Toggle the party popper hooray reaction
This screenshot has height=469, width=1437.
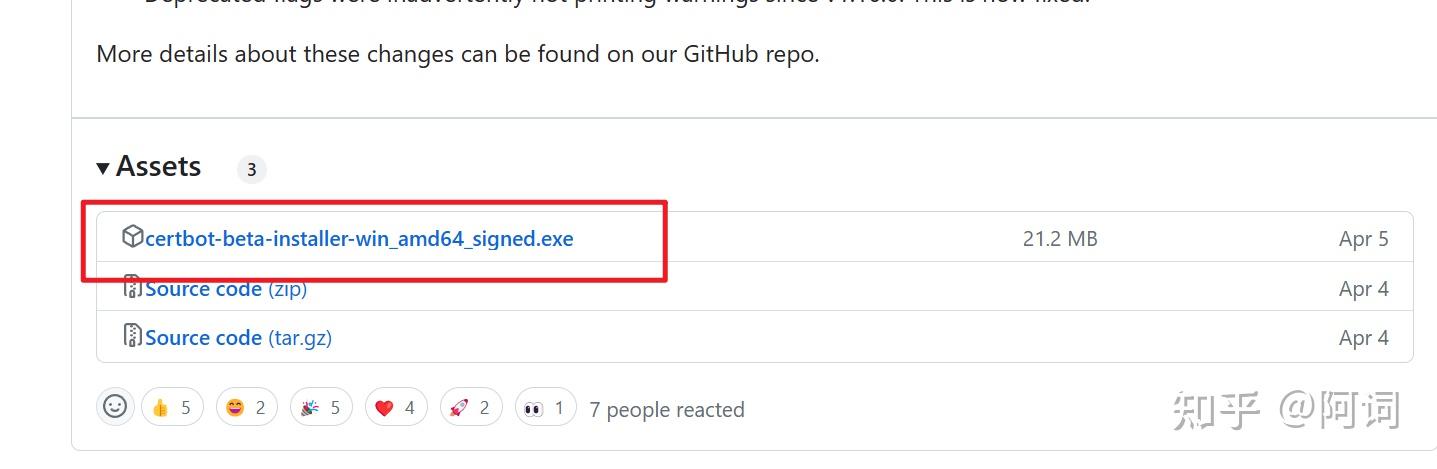[321, 408]
